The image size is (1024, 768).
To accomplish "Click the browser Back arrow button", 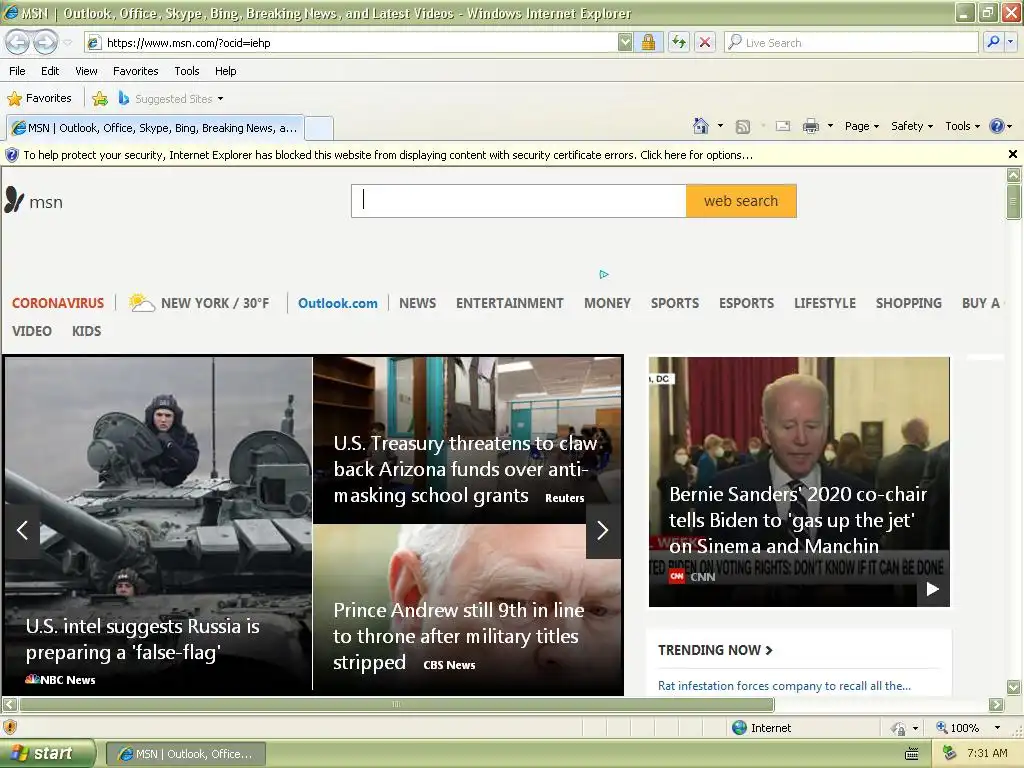I will [x=18, y=43].
